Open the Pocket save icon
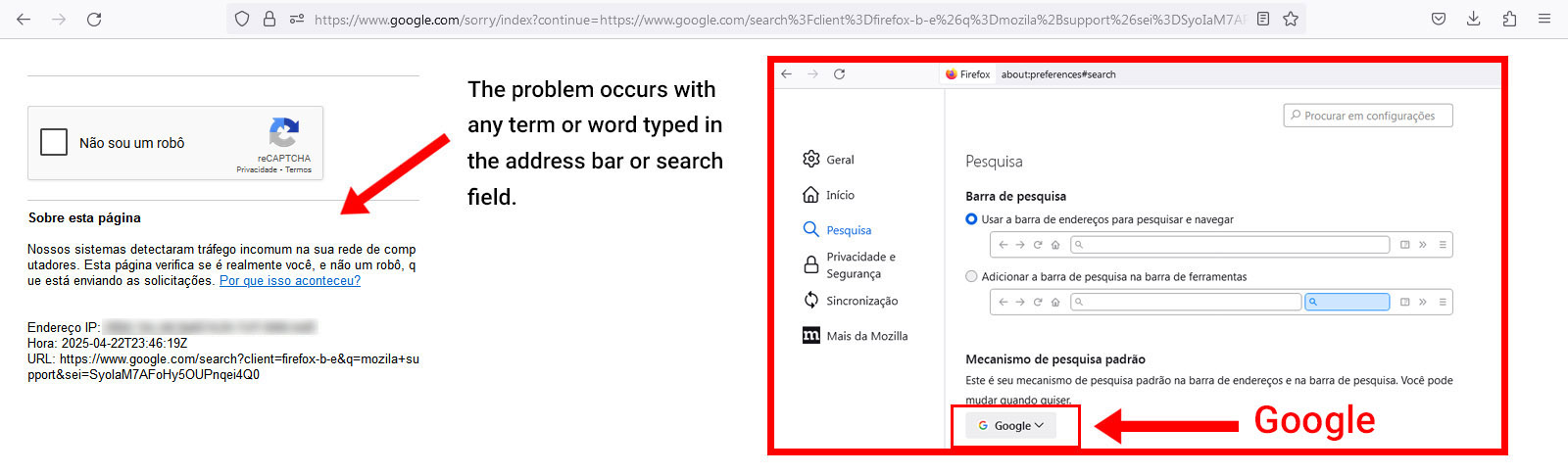Viewport: 1568px width, 475px height. click(1439, 19)
